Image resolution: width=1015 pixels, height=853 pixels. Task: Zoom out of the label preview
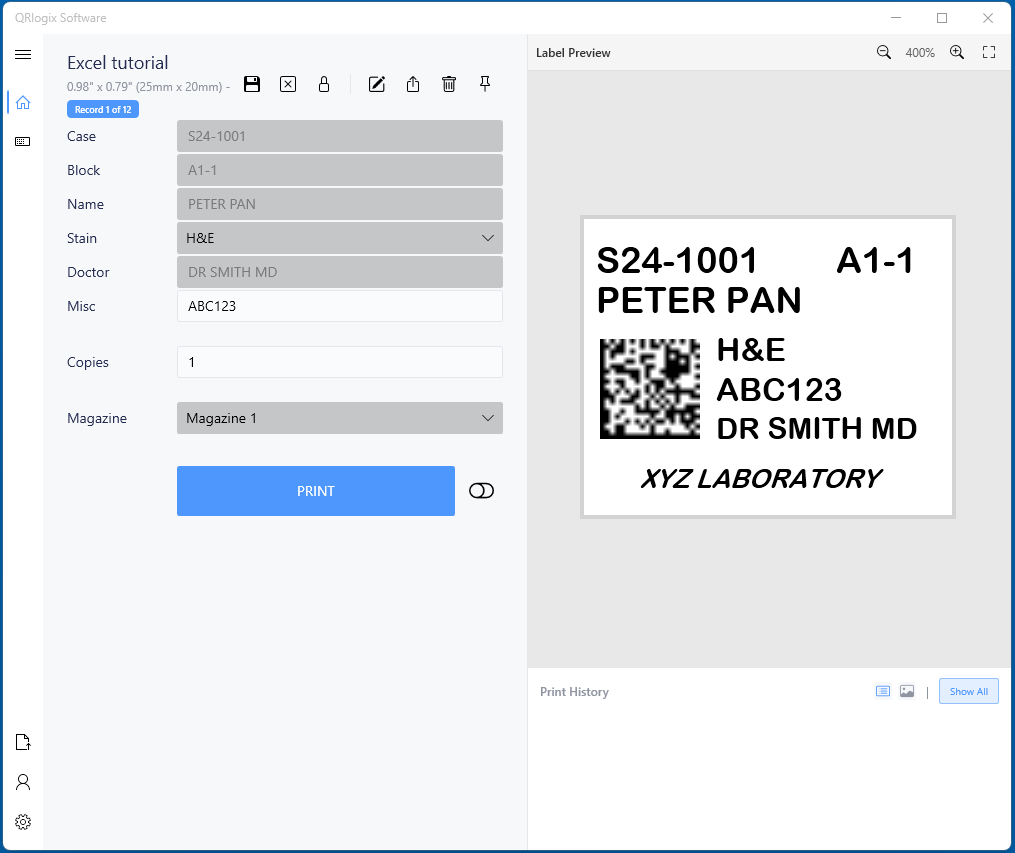click(884, 53)
